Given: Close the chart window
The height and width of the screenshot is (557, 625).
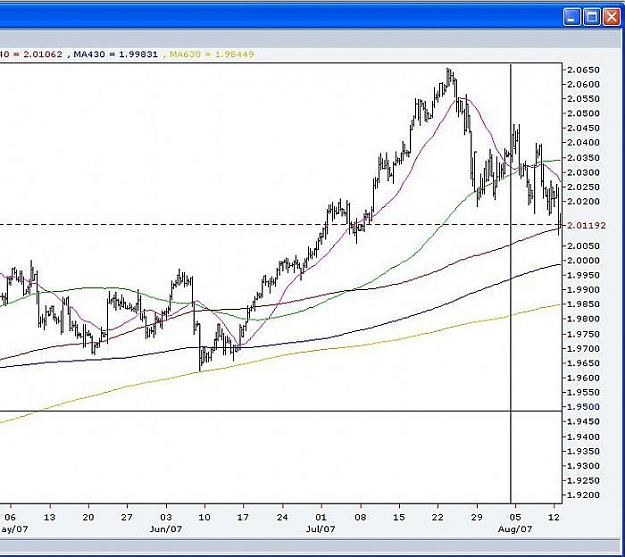Looking at the screenshot, I should [612, 17].
